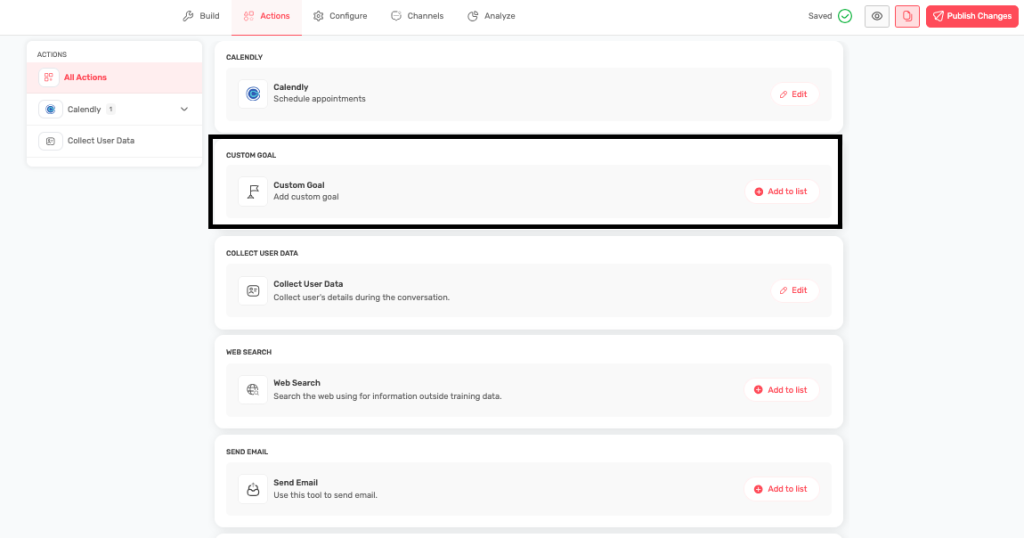The height and width of the screenshot is (538, 1024).
Task: Click the Calendly count badge
Action: pos(111,109)
